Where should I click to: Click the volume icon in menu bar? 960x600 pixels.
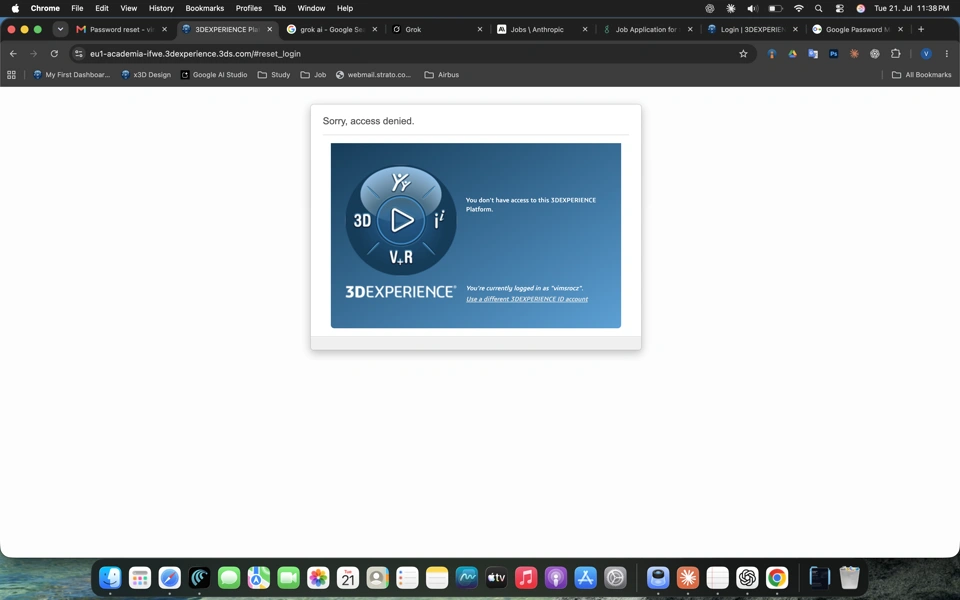pyautogui.click(x=752, y=9)
